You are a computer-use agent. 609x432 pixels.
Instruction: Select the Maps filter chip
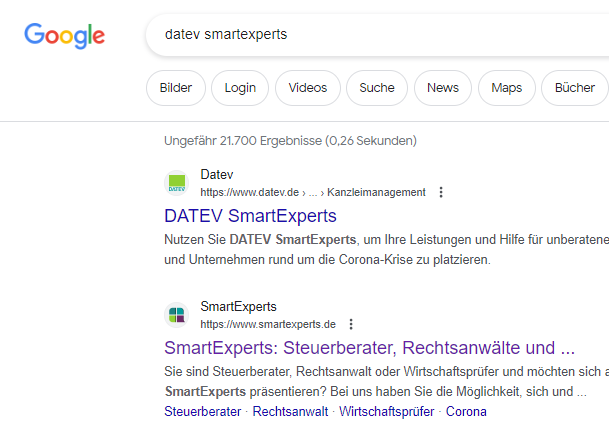(x=506, y=88)
